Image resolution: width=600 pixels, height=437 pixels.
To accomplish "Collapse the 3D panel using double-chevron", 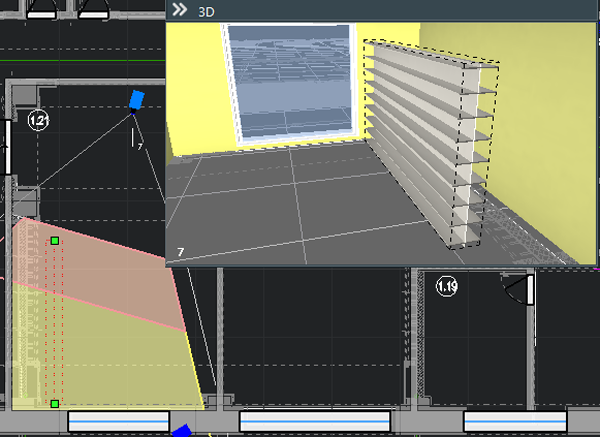I will 179,9.
